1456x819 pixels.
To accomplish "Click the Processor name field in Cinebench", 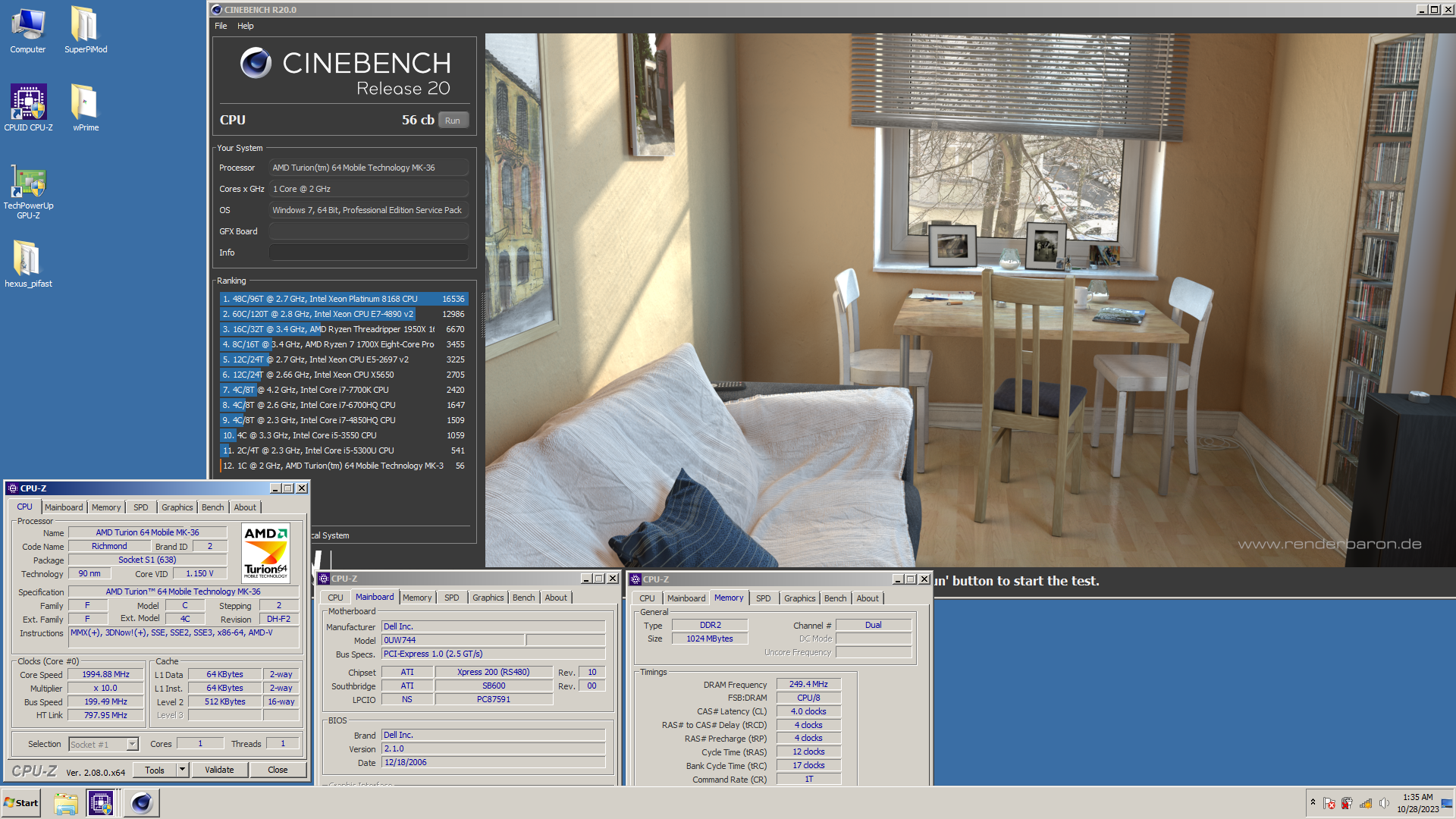I will pyautogui.click(x=369, y=168).
